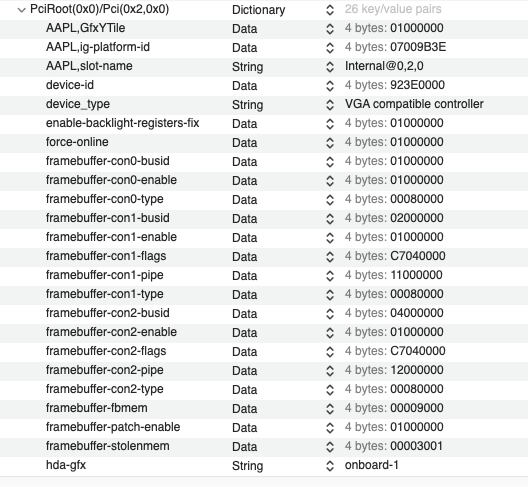This screenshot has width=528, height=487.
Task: Collapse the PciRoot(0x0)/Pci(0x2,0x0) dictionary
Action: click(22, 10)
